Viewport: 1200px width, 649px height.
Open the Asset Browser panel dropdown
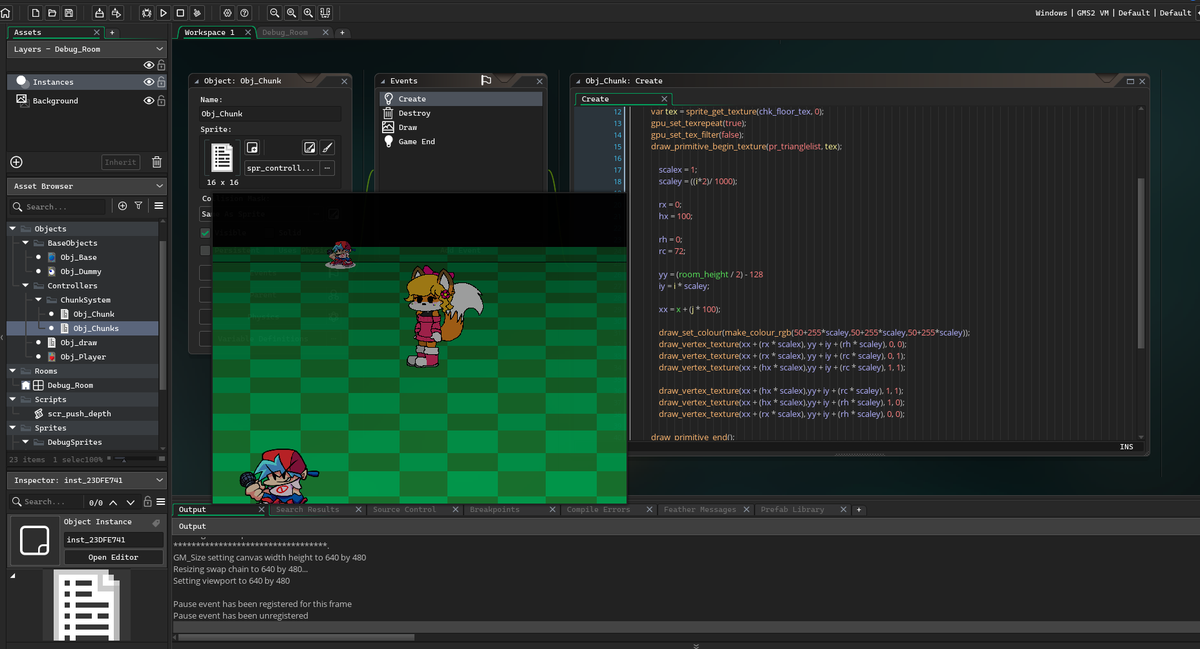160,186
